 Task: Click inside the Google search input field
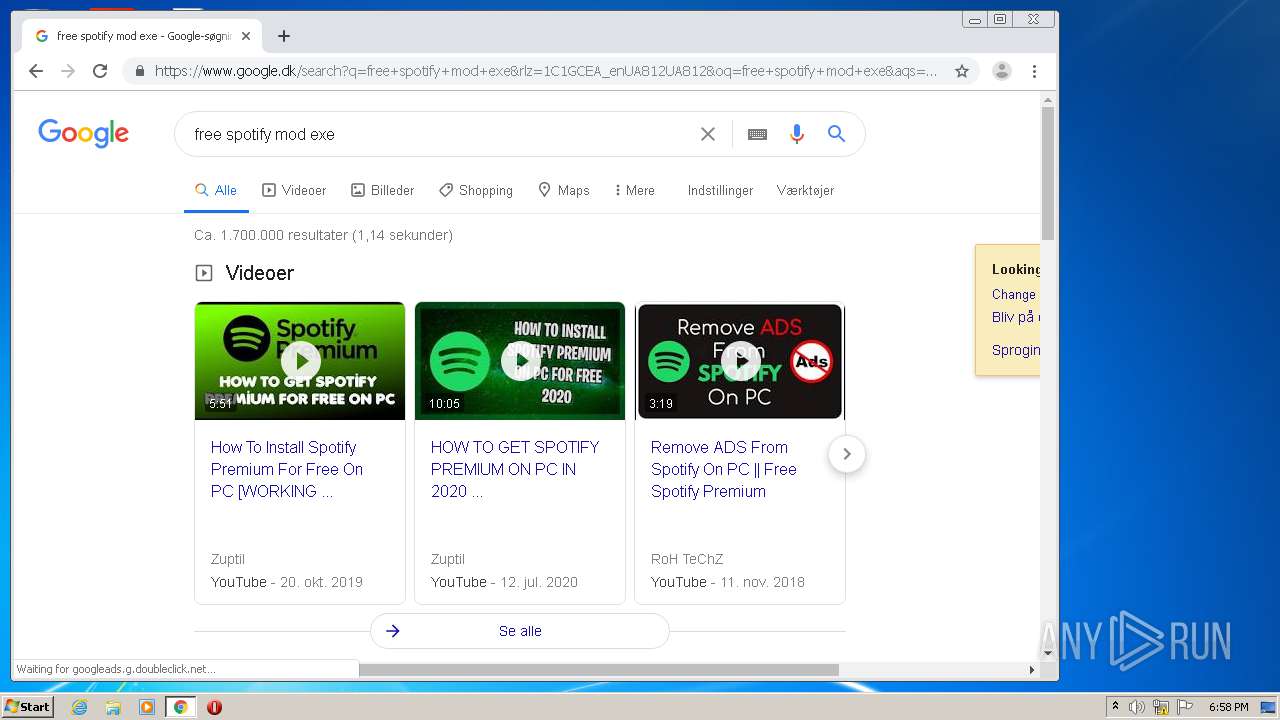click(x=440, y=134)
